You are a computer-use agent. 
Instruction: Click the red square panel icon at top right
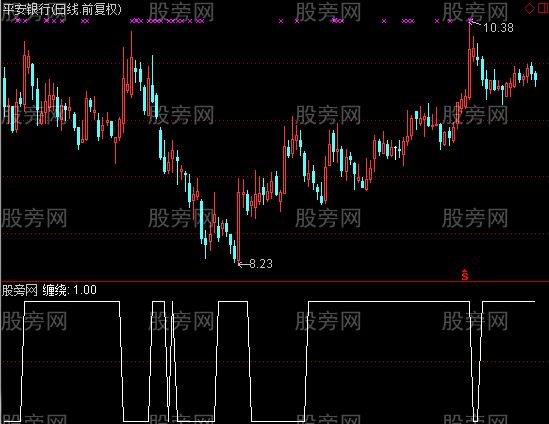click(543, 8)
